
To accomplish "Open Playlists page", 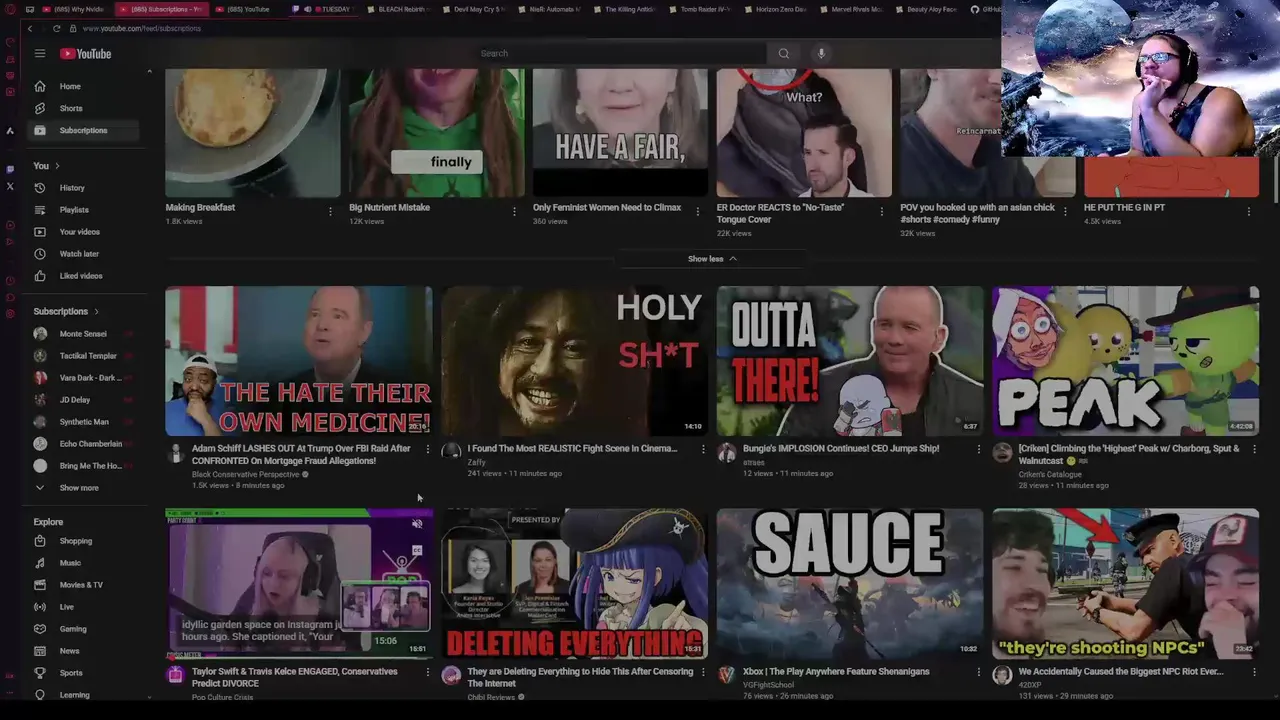I will (84, 210).
